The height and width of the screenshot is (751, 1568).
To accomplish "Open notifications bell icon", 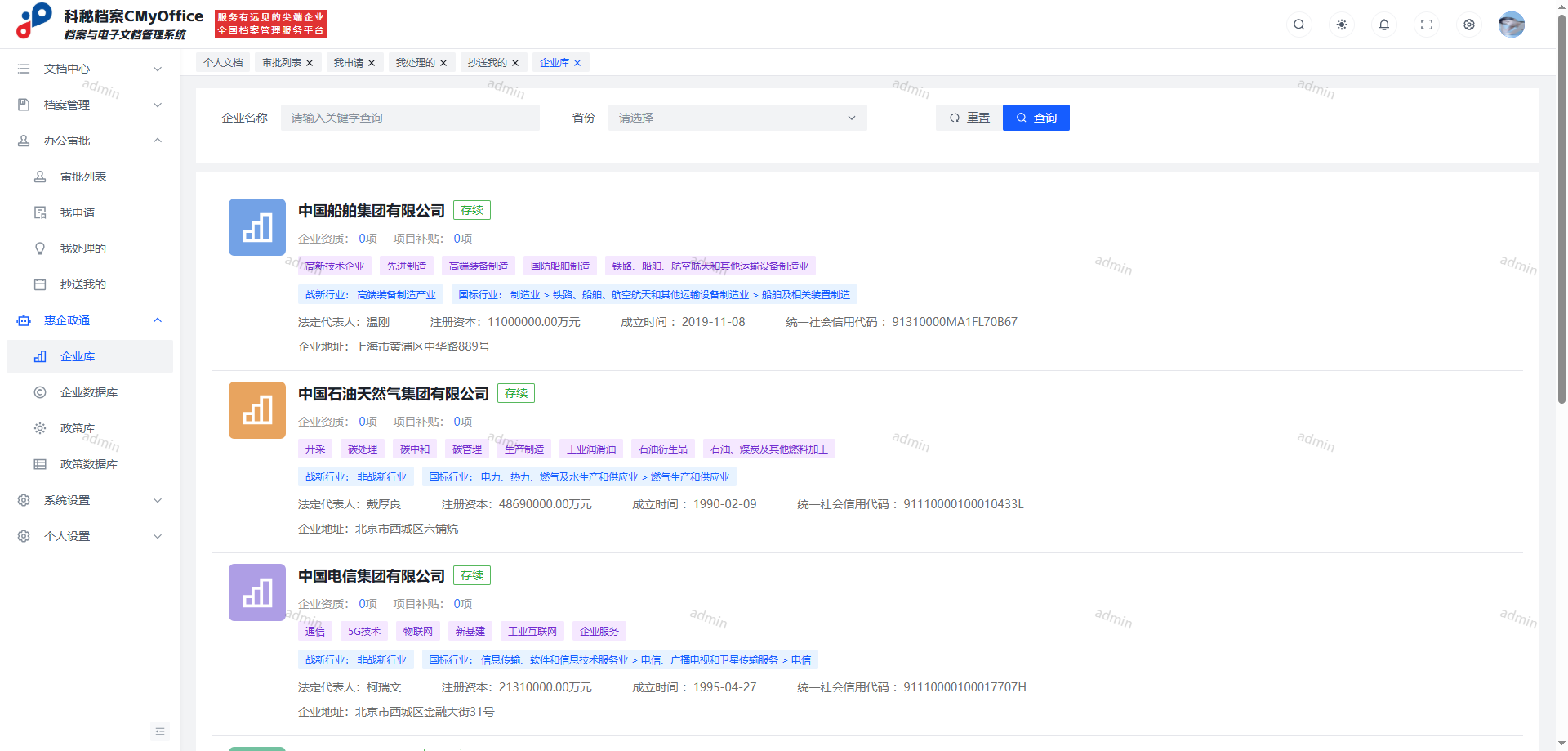I will coord(1383,25).
